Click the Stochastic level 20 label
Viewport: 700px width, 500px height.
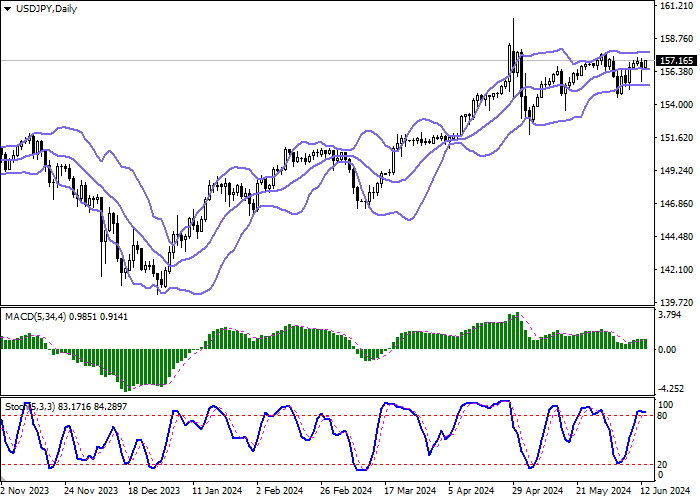663,465
